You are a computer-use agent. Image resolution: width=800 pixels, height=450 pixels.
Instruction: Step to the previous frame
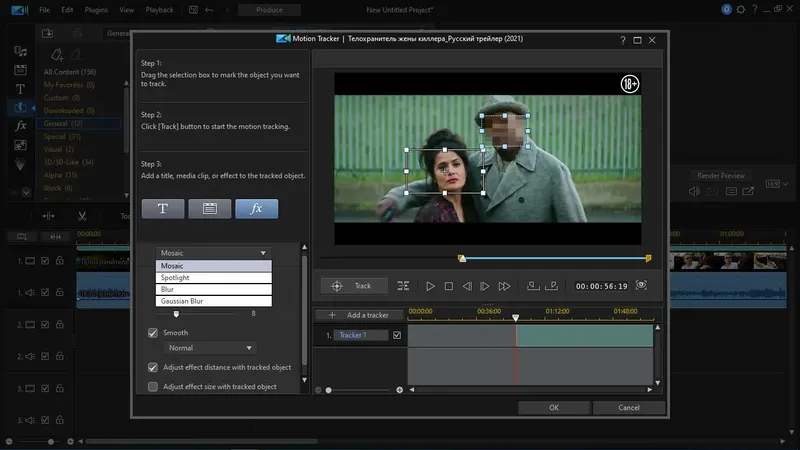pos(468,286)
